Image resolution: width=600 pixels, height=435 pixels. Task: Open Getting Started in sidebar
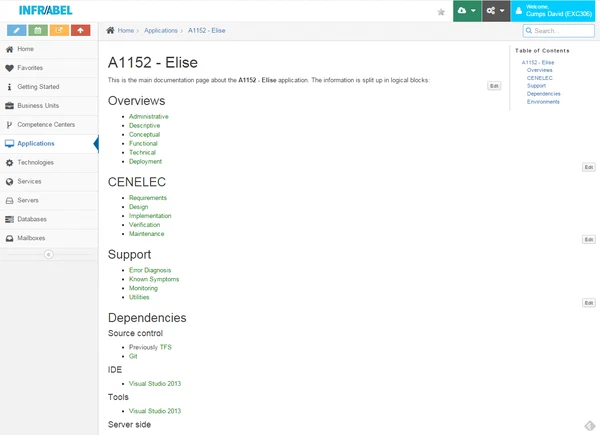49,87
